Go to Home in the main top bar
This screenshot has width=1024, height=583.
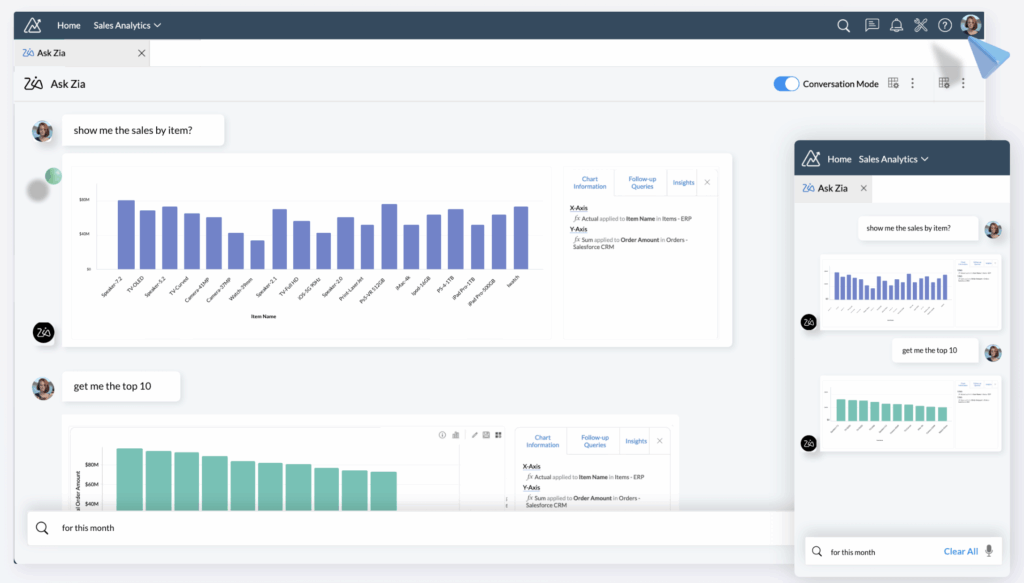(69, 25)
